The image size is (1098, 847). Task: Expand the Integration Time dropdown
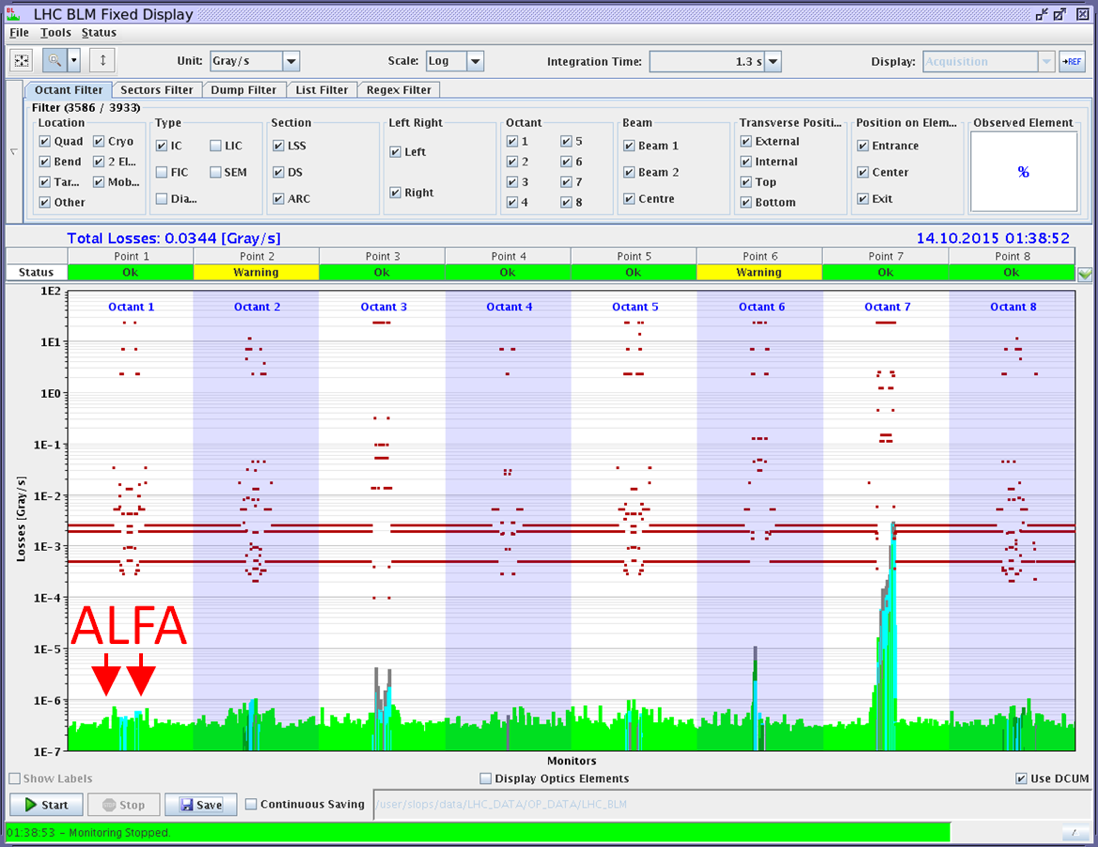(x=773, y=62)
